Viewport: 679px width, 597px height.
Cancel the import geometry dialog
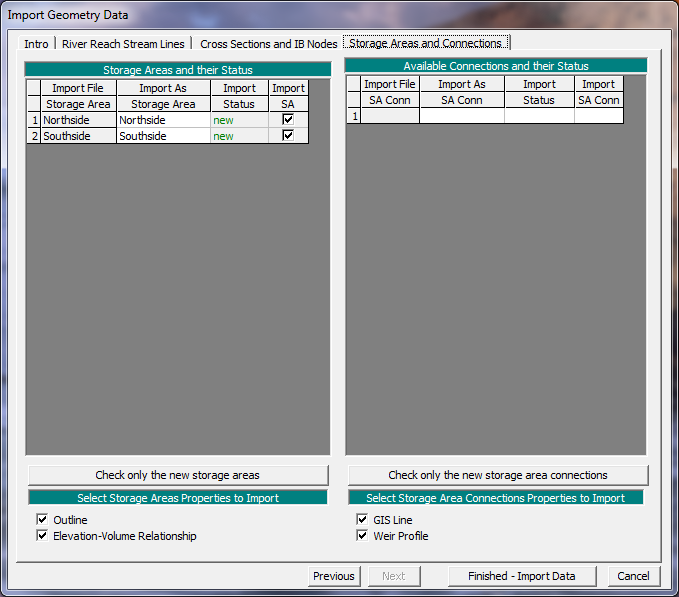tap(633, 576)
